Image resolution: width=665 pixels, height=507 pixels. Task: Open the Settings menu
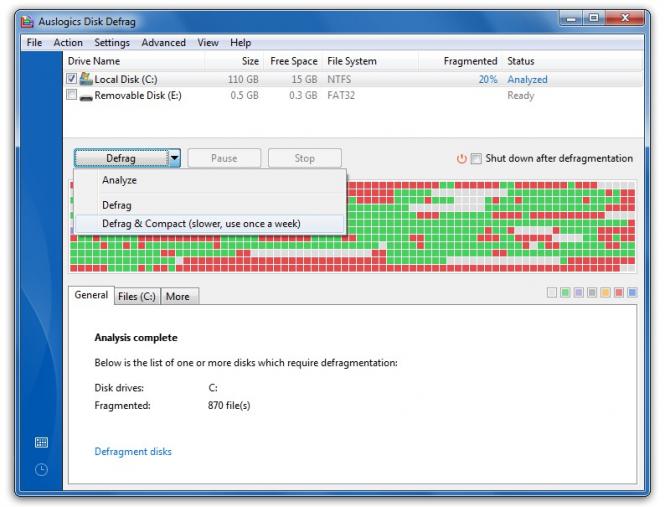[112, 43]
